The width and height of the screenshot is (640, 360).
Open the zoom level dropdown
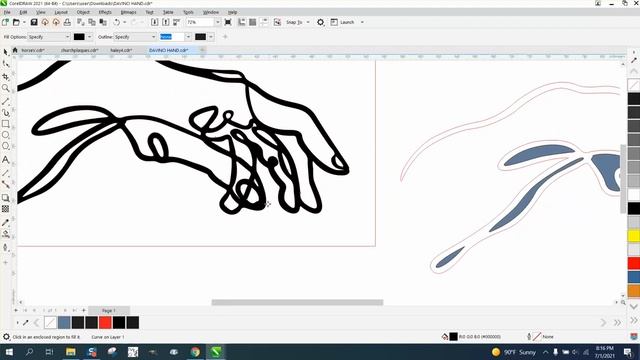point(218,22)
